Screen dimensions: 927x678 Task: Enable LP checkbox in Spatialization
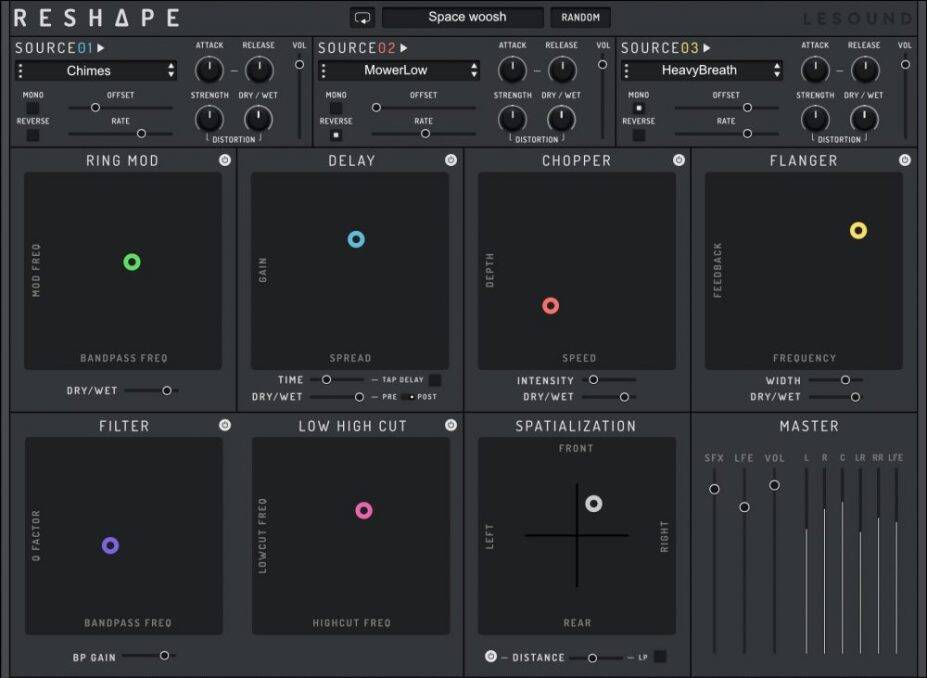[x=660, y=656]
